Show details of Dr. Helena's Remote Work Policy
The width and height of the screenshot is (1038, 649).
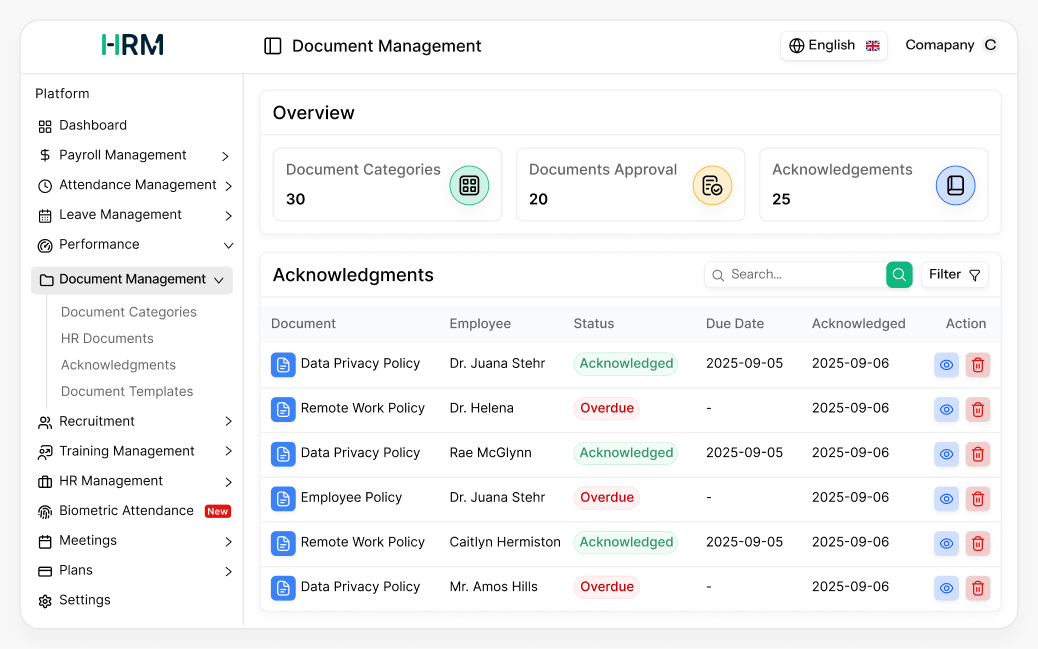point(946,409)
